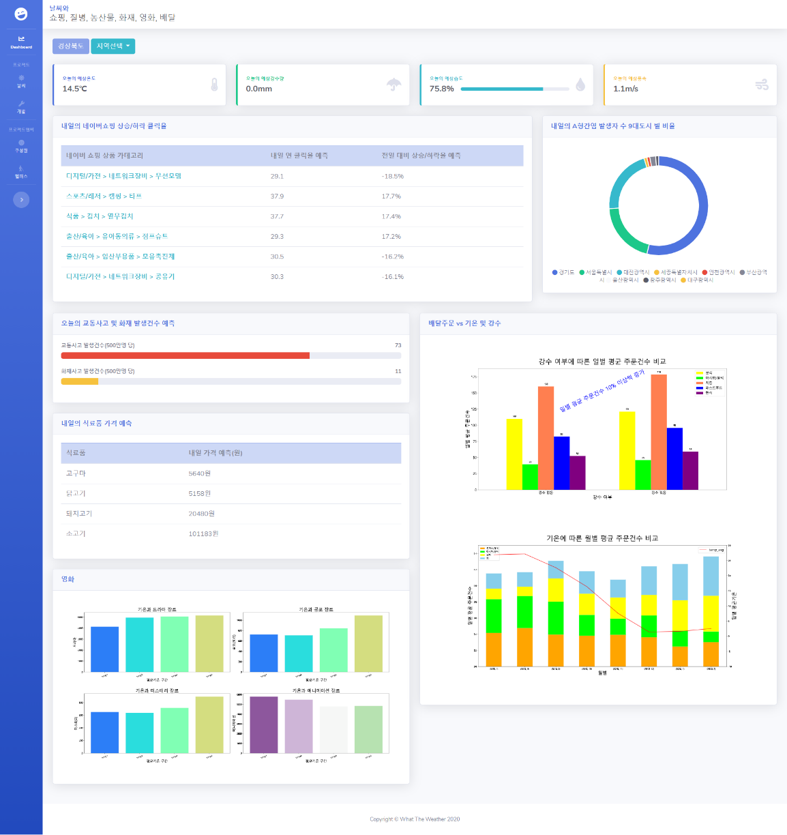Click the purple-toned animation genre movie chart

click(x=313, y=725)
